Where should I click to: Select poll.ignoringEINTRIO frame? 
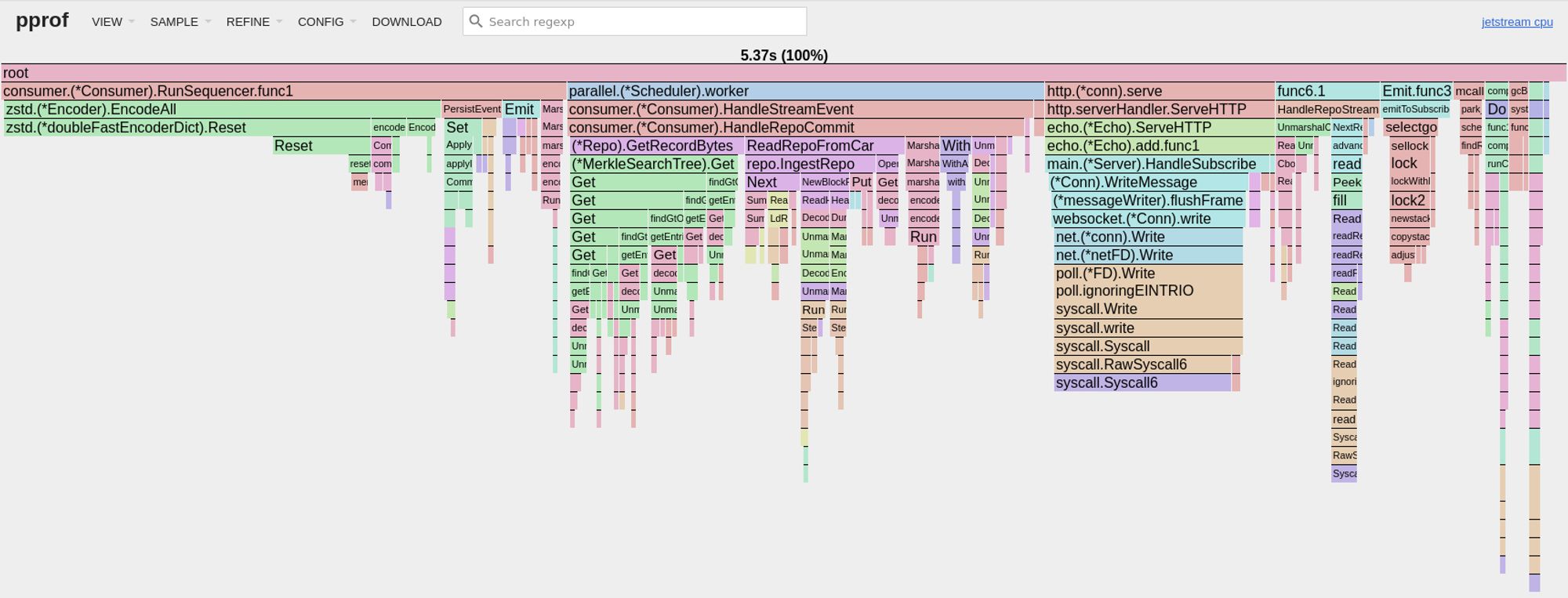click(x=1149, y=291)
